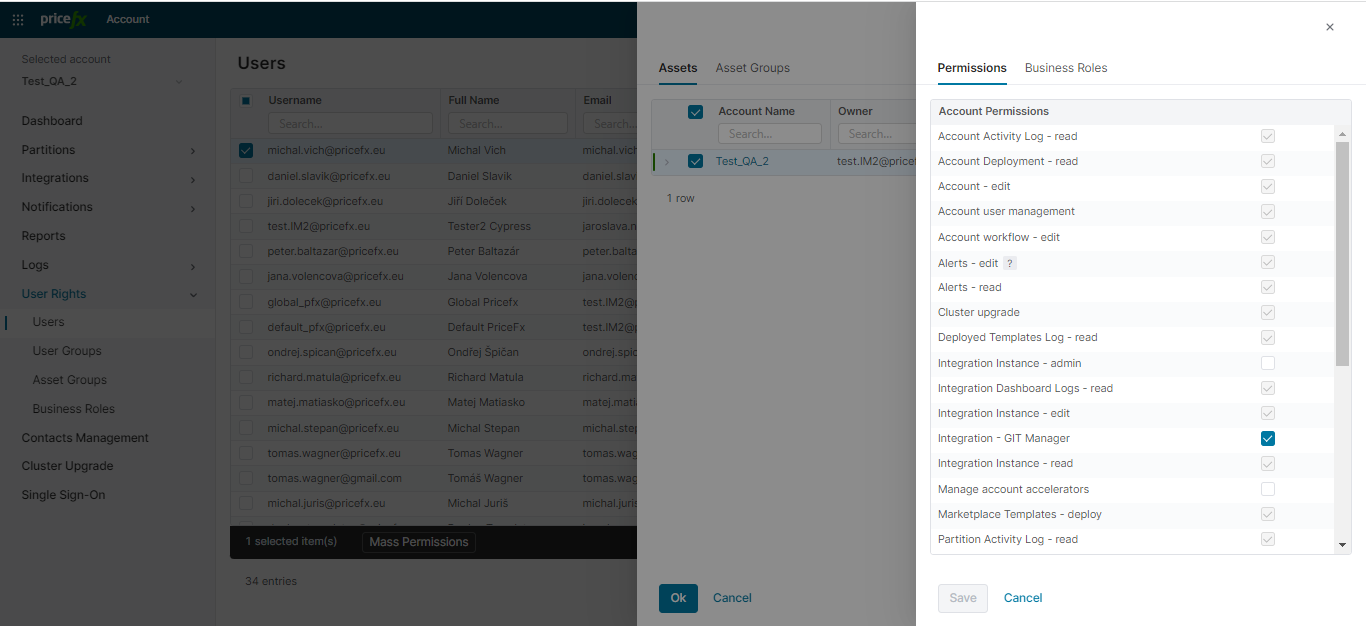
Task: Check Manage account accelerators permission
Action: coord(1268,489)
